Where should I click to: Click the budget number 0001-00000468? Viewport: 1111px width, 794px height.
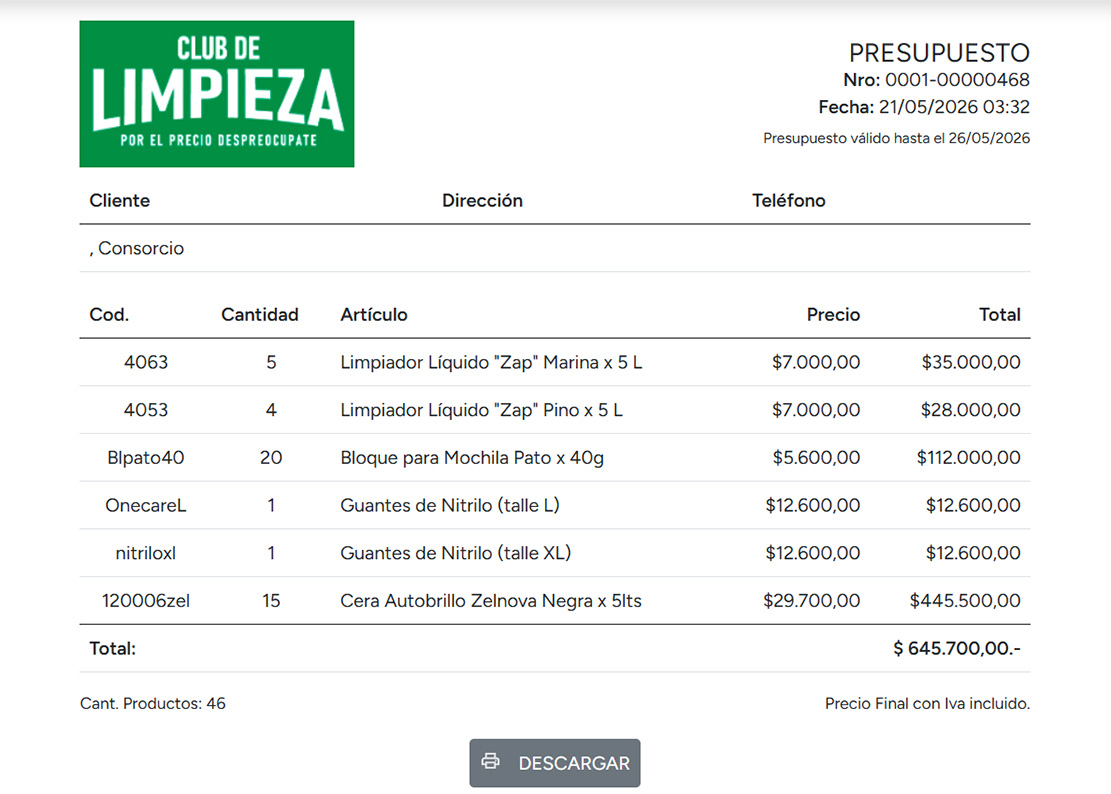point(957,79)
